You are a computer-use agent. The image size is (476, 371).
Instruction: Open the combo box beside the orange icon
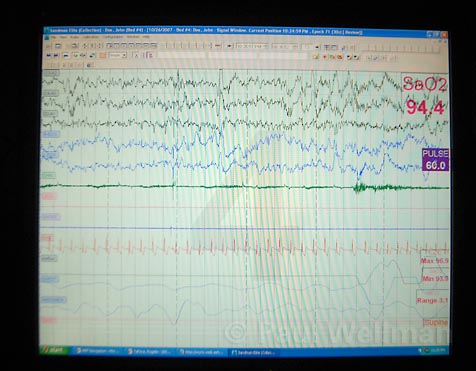point(117,56)
